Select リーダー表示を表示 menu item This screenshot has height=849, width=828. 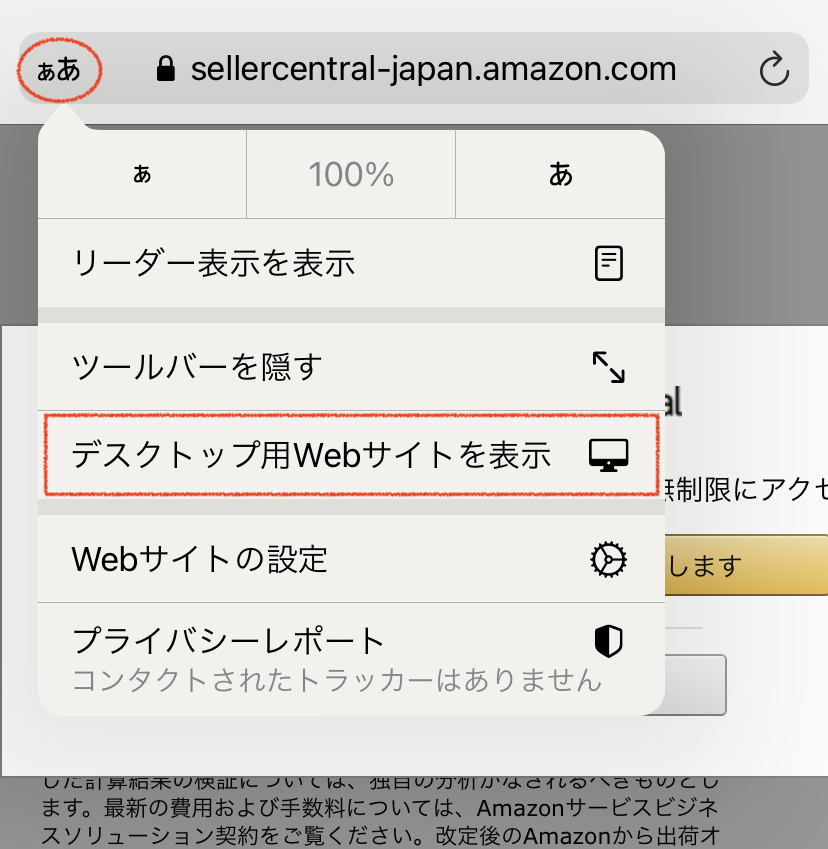pyautogui.click(x=214, y=263)
